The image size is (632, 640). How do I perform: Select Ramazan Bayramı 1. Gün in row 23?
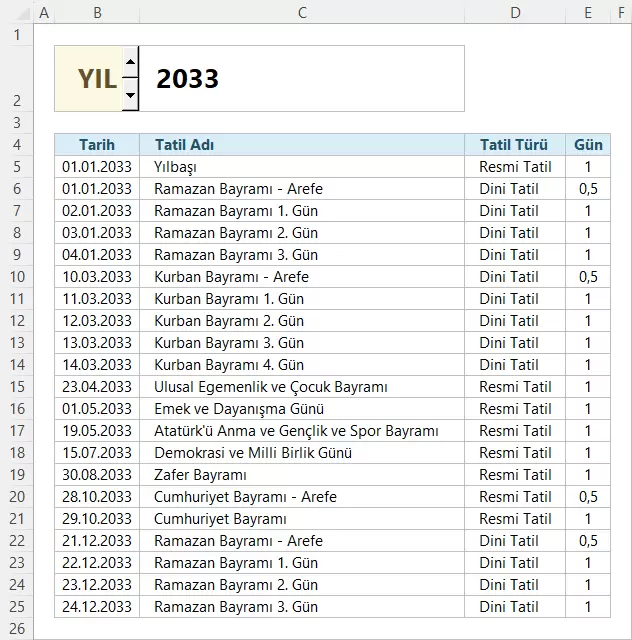(302, 563)
